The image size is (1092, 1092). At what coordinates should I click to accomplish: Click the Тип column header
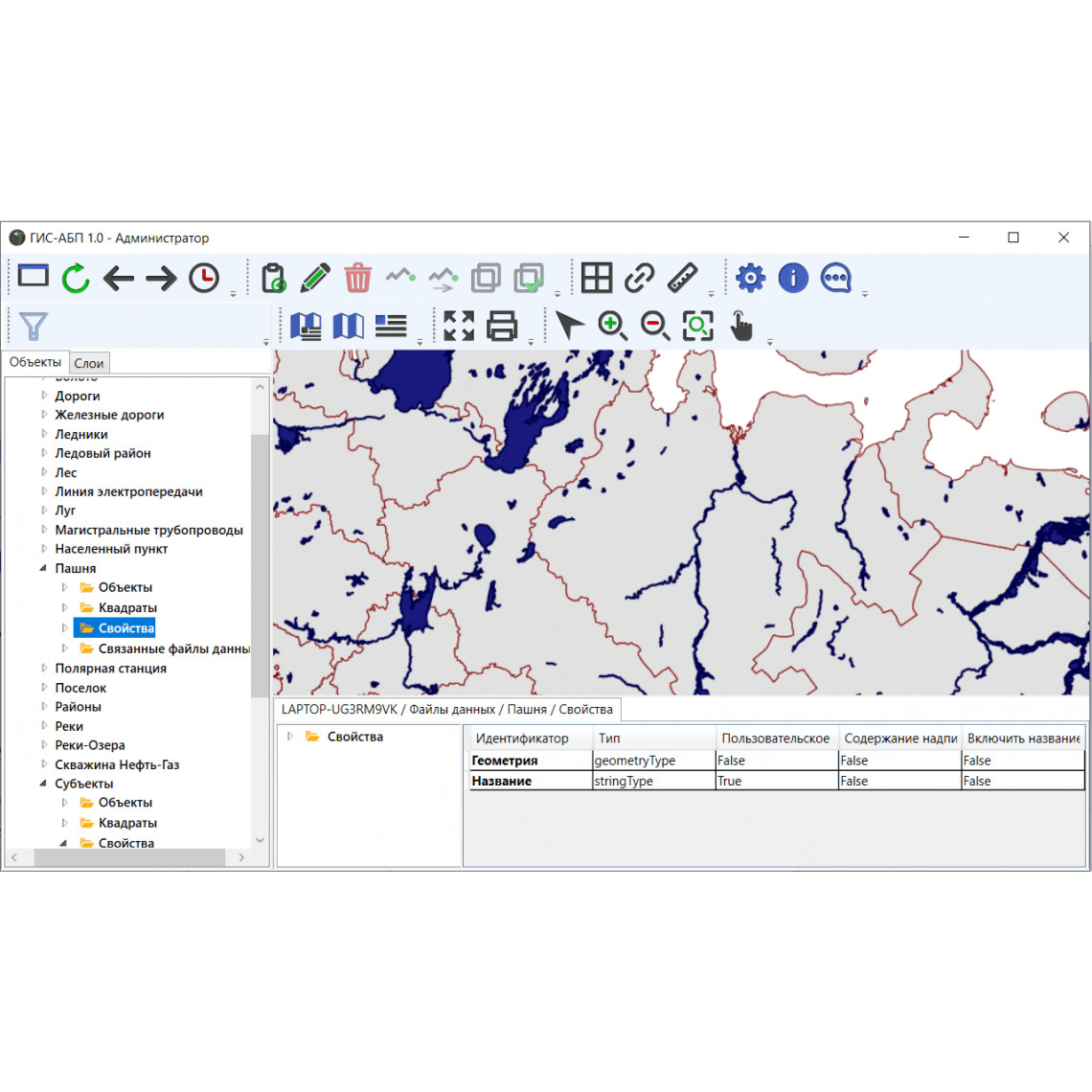point(653,739)
